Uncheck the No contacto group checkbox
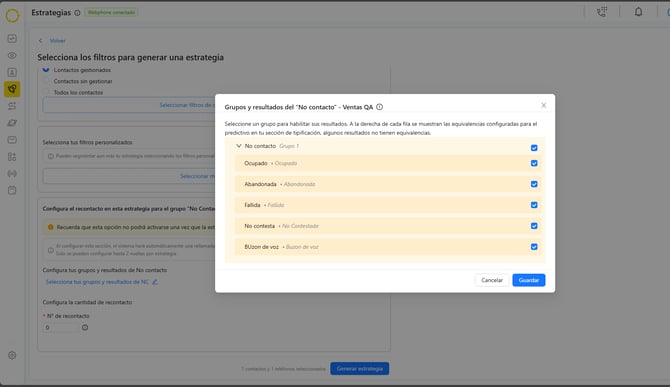This screenshot has width=670, height=387. coord(534,148)
